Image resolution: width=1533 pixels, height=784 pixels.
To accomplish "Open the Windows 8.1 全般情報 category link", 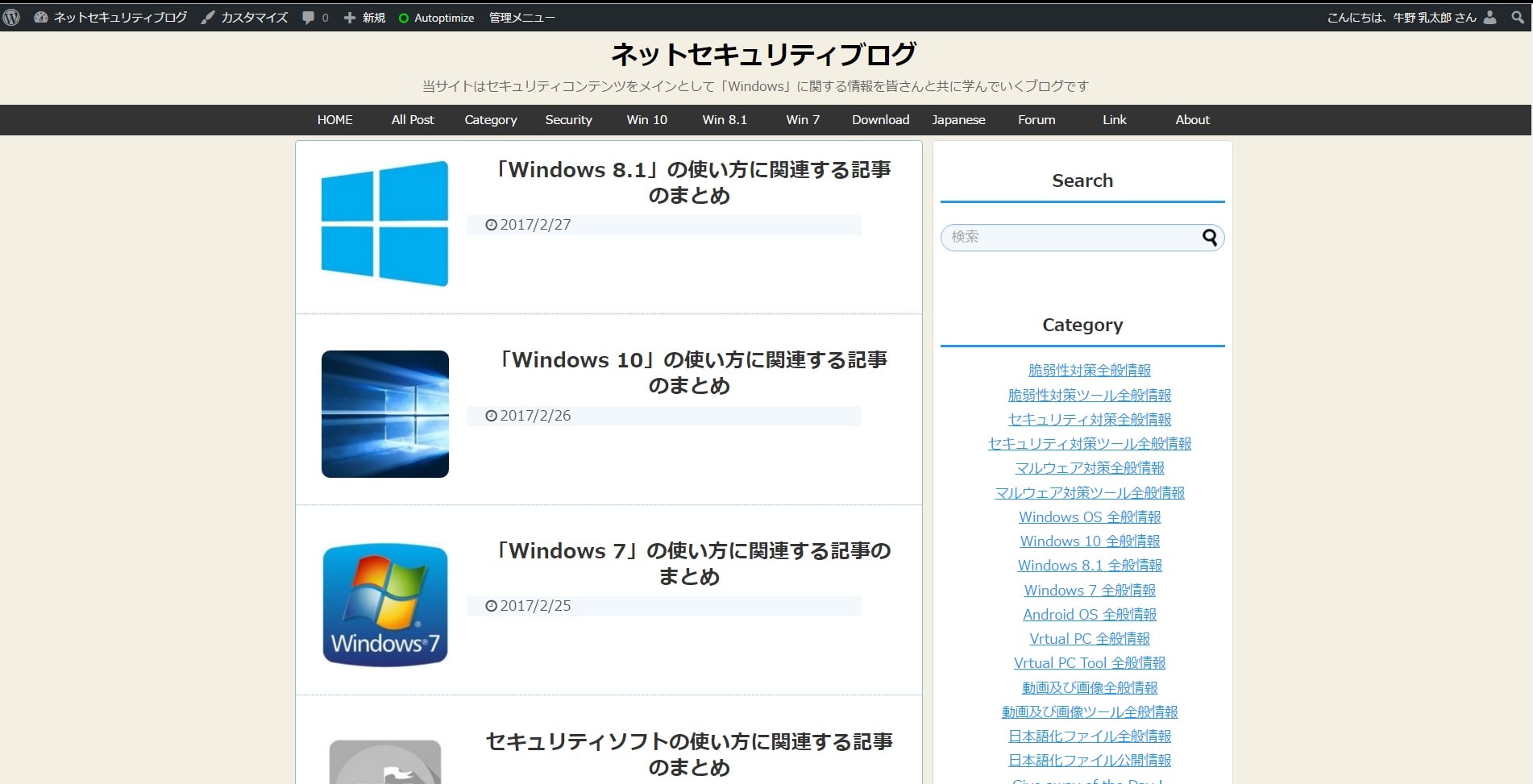I will [x=1090, y=566].
